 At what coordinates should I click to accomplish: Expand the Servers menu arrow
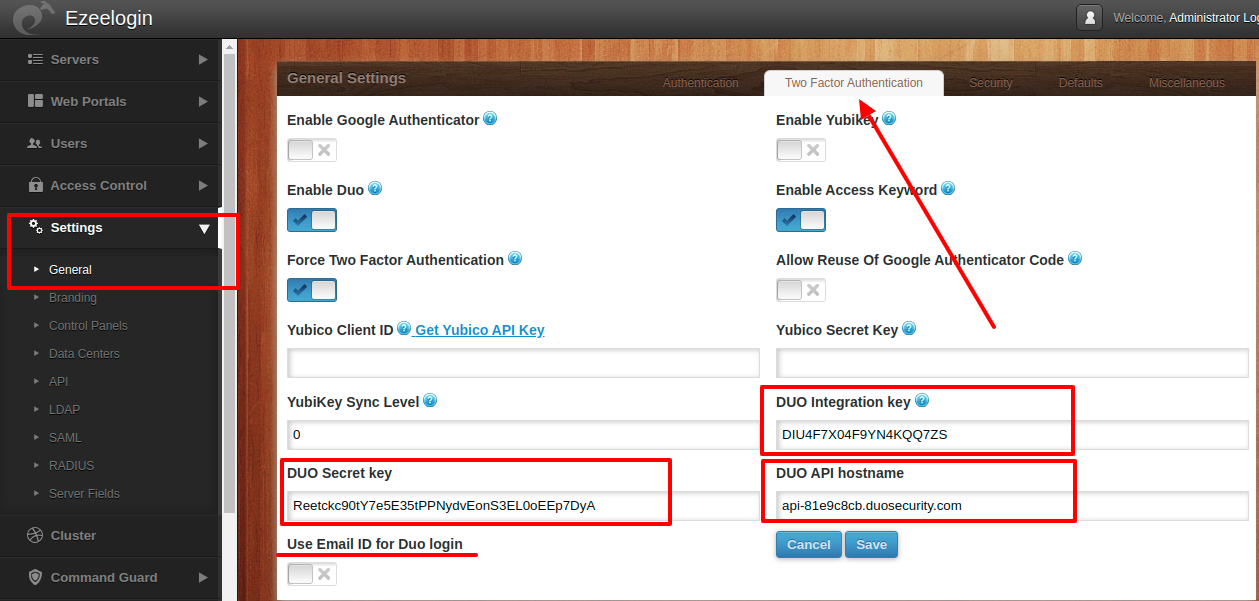[x=203, y=59]
